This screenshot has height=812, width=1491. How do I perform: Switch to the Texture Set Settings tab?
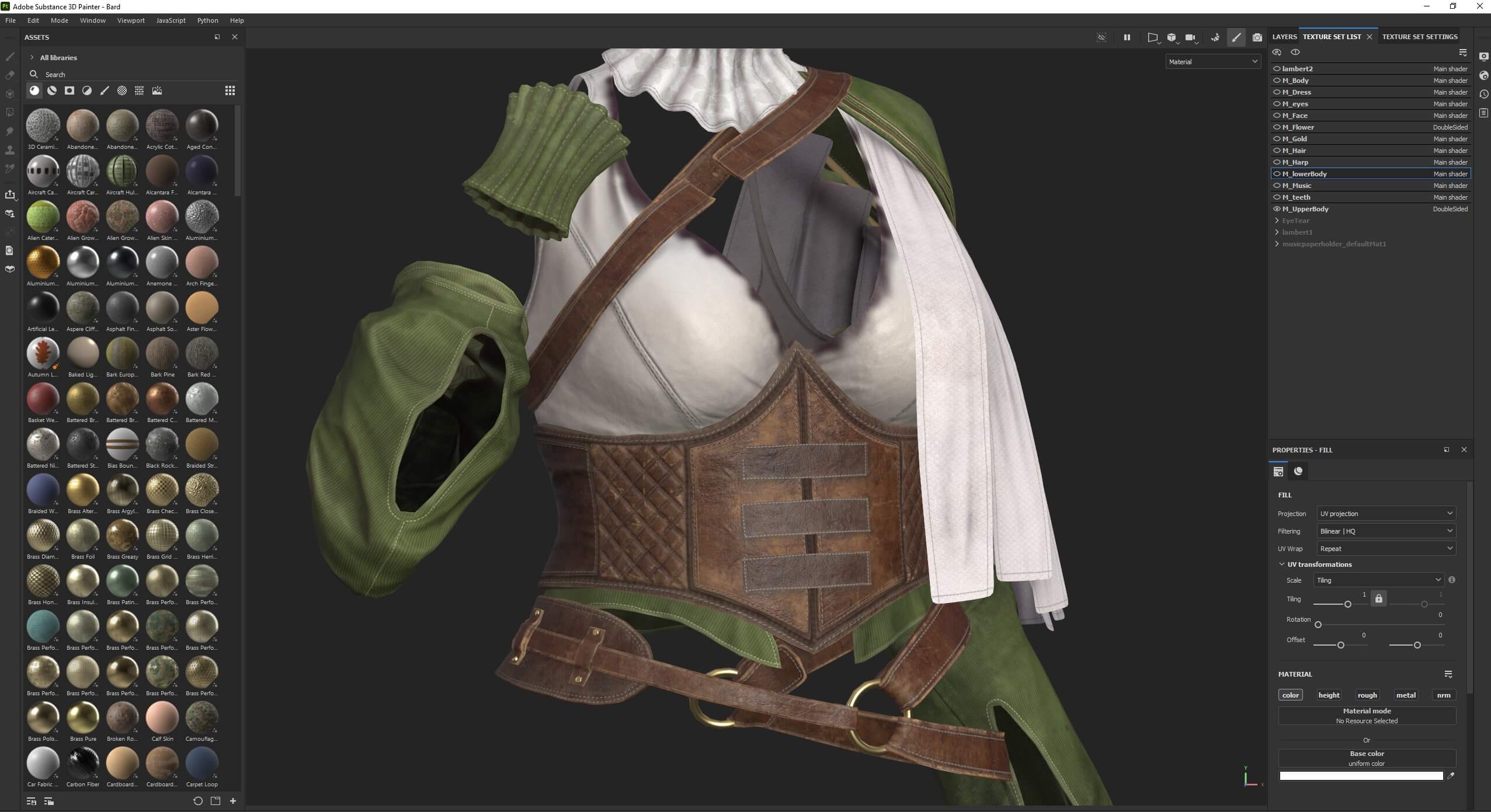pos(1419,37)
